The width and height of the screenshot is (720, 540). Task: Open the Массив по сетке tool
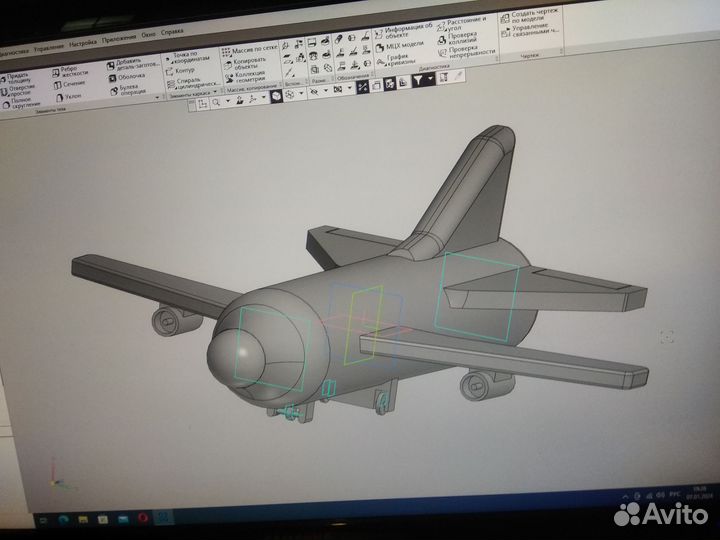coord(251,49)
